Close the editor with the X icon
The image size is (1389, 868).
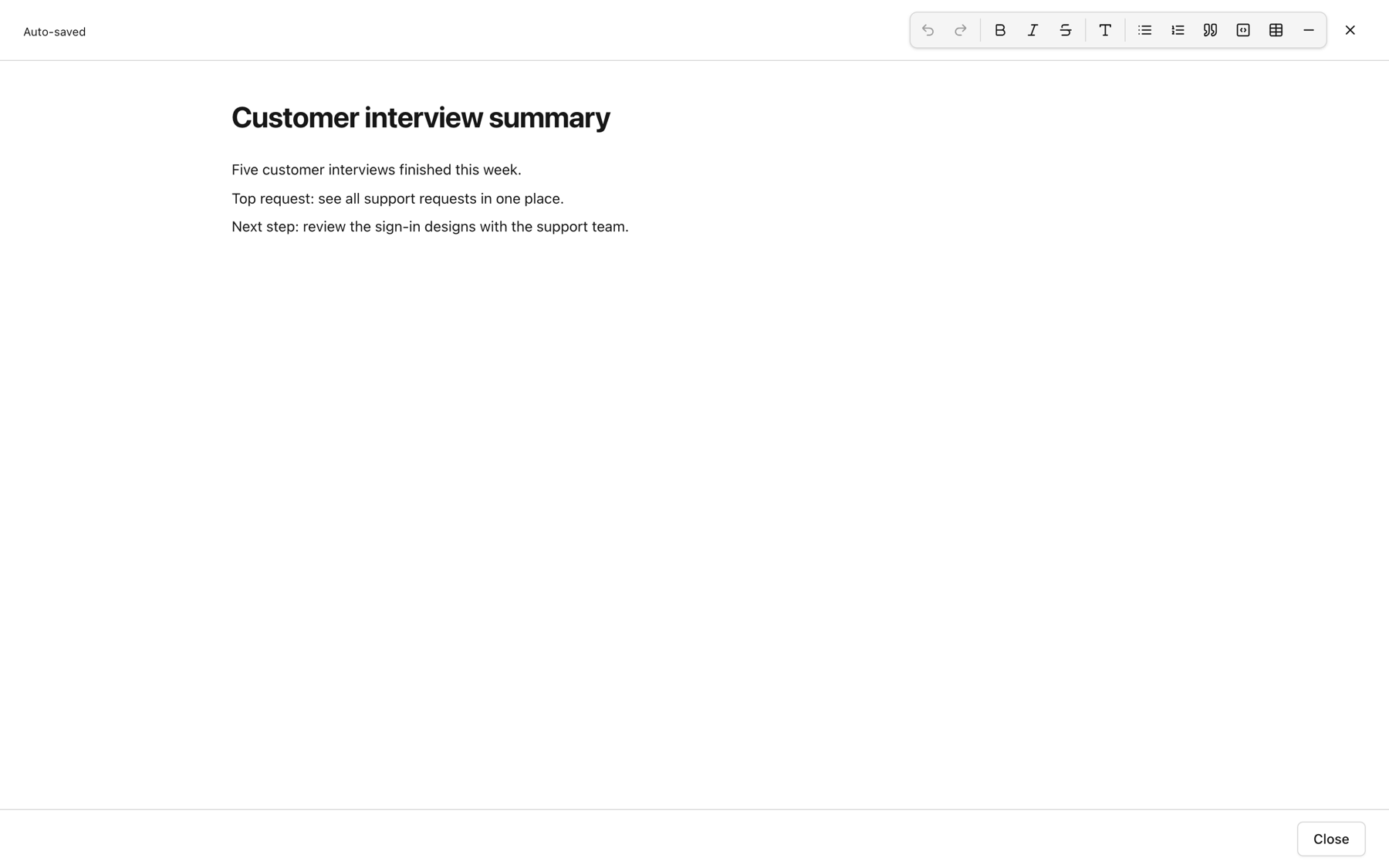pyautogui.click(x=1350, y=30)
